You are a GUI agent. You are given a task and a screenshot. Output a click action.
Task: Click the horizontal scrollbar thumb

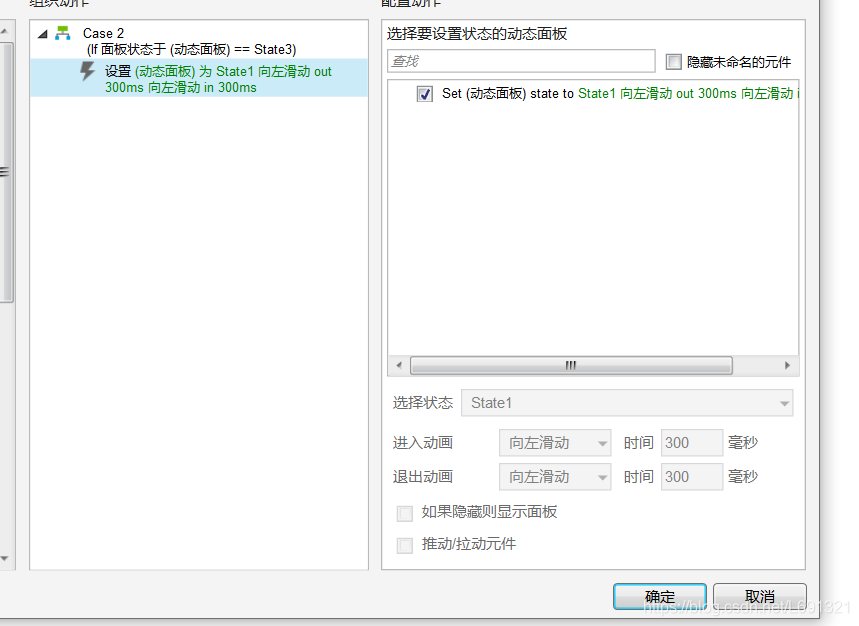(x=571, y=365)
